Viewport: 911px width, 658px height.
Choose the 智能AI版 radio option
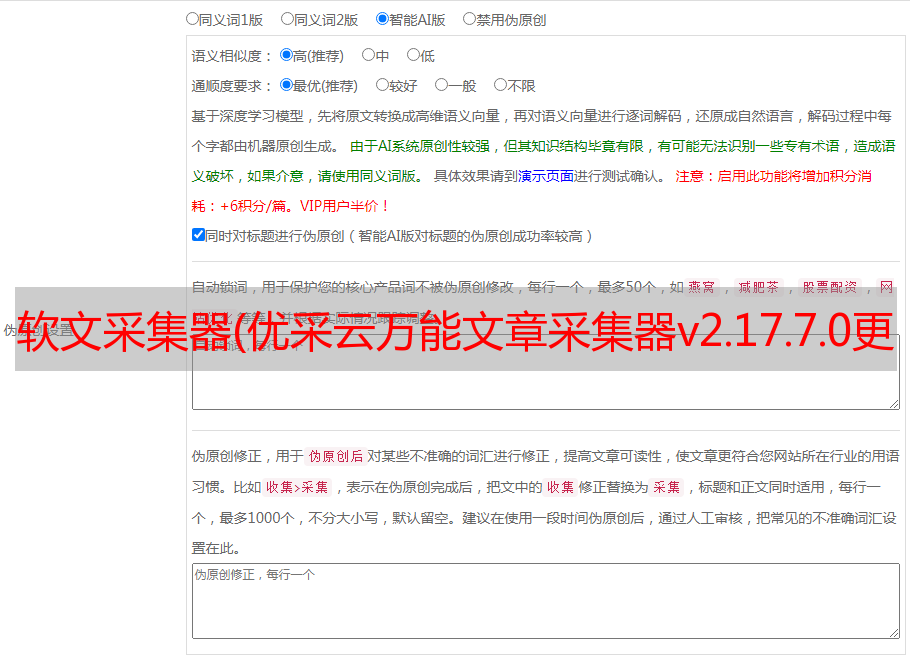coord(382,19)
